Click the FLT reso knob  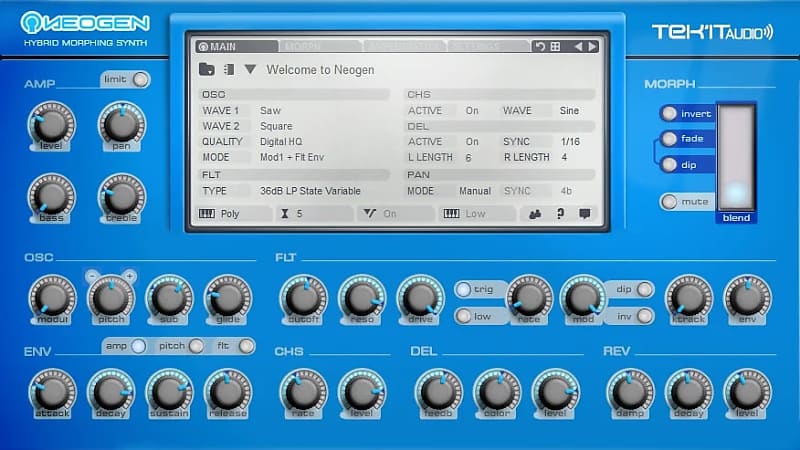pyautogui.click(x=362, y=298)
